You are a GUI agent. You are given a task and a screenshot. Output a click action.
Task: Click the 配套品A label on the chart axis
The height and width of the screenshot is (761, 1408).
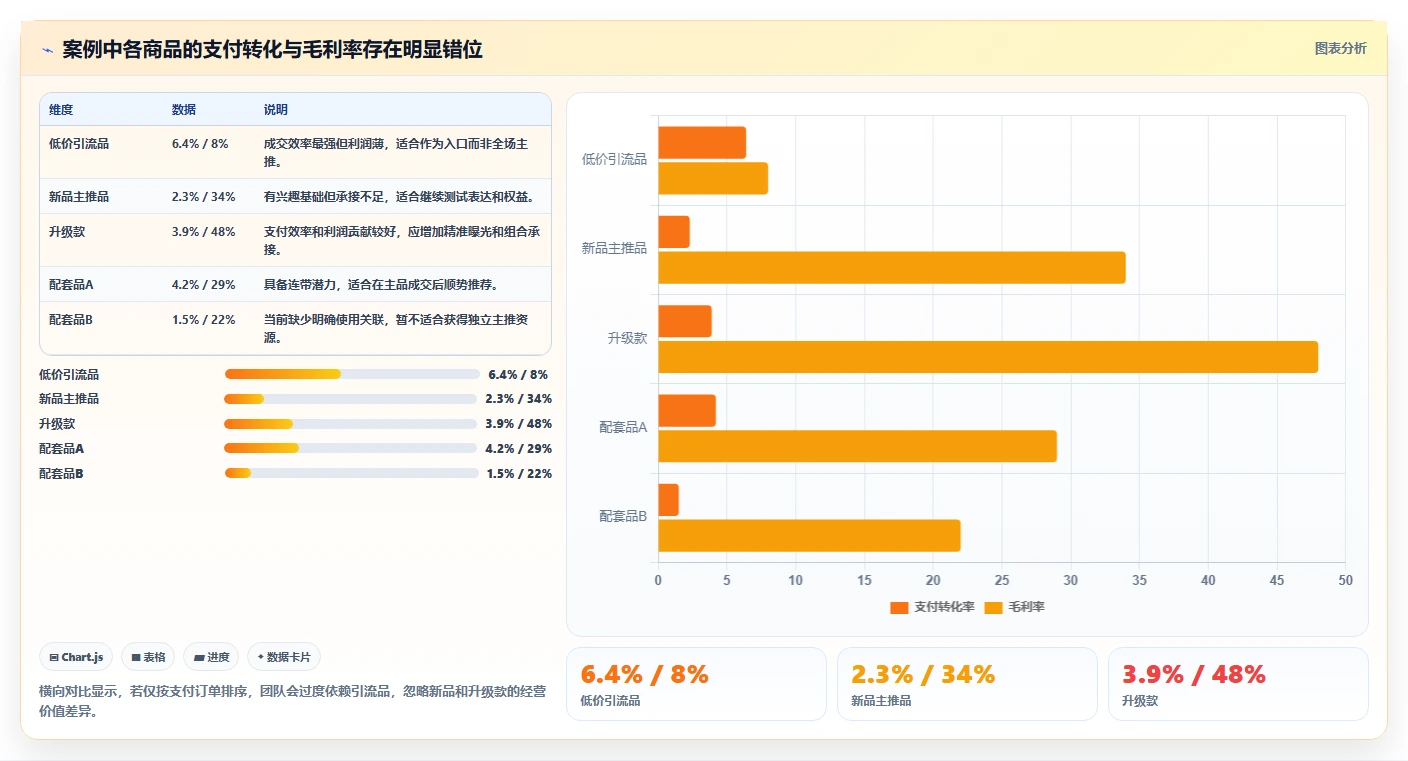pyautogui.click(x=623, y=427)
